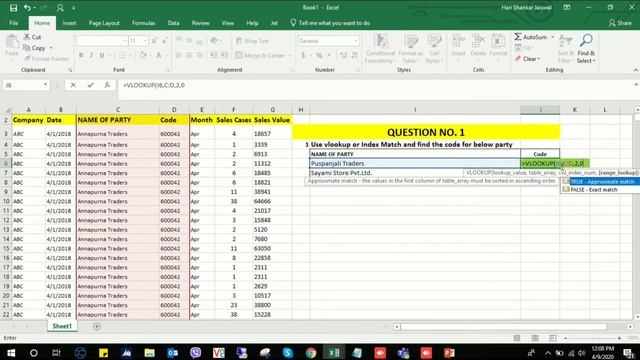640x360 pixels.
Task: Click the Format cells icon
Action: click(x=498, y=41)
